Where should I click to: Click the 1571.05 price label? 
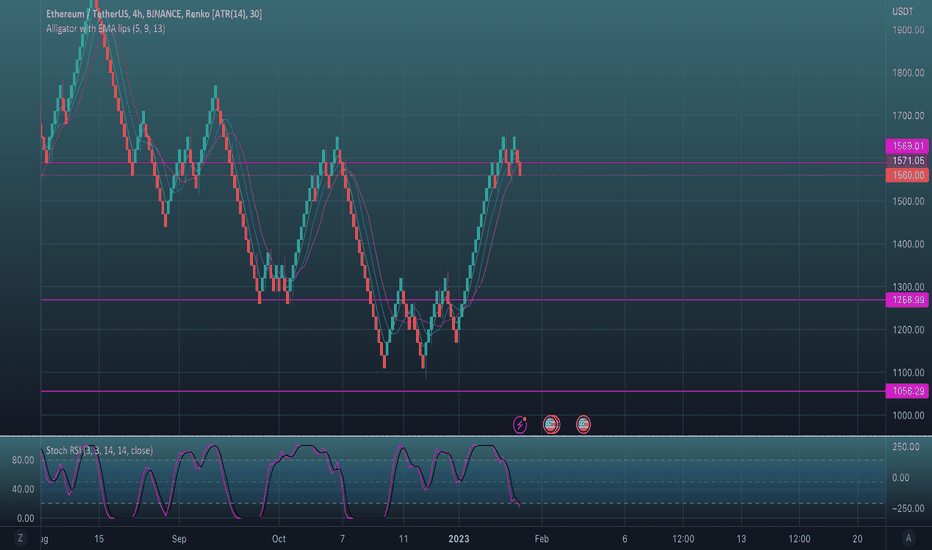pos(908,161)
